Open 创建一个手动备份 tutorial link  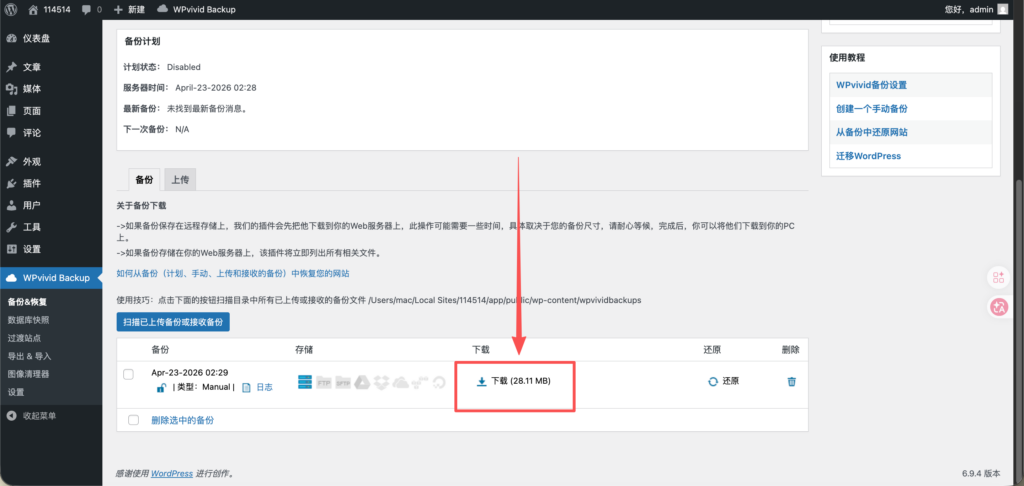pyautogui.click(x=871, y=108)
